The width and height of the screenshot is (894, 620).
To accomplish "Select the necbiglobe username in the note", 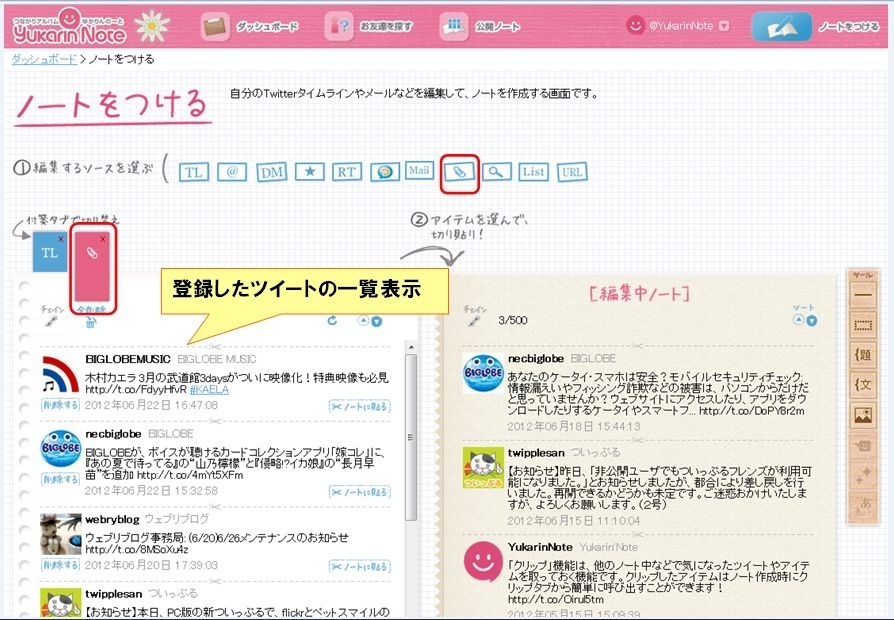I will tap(536, 359).
